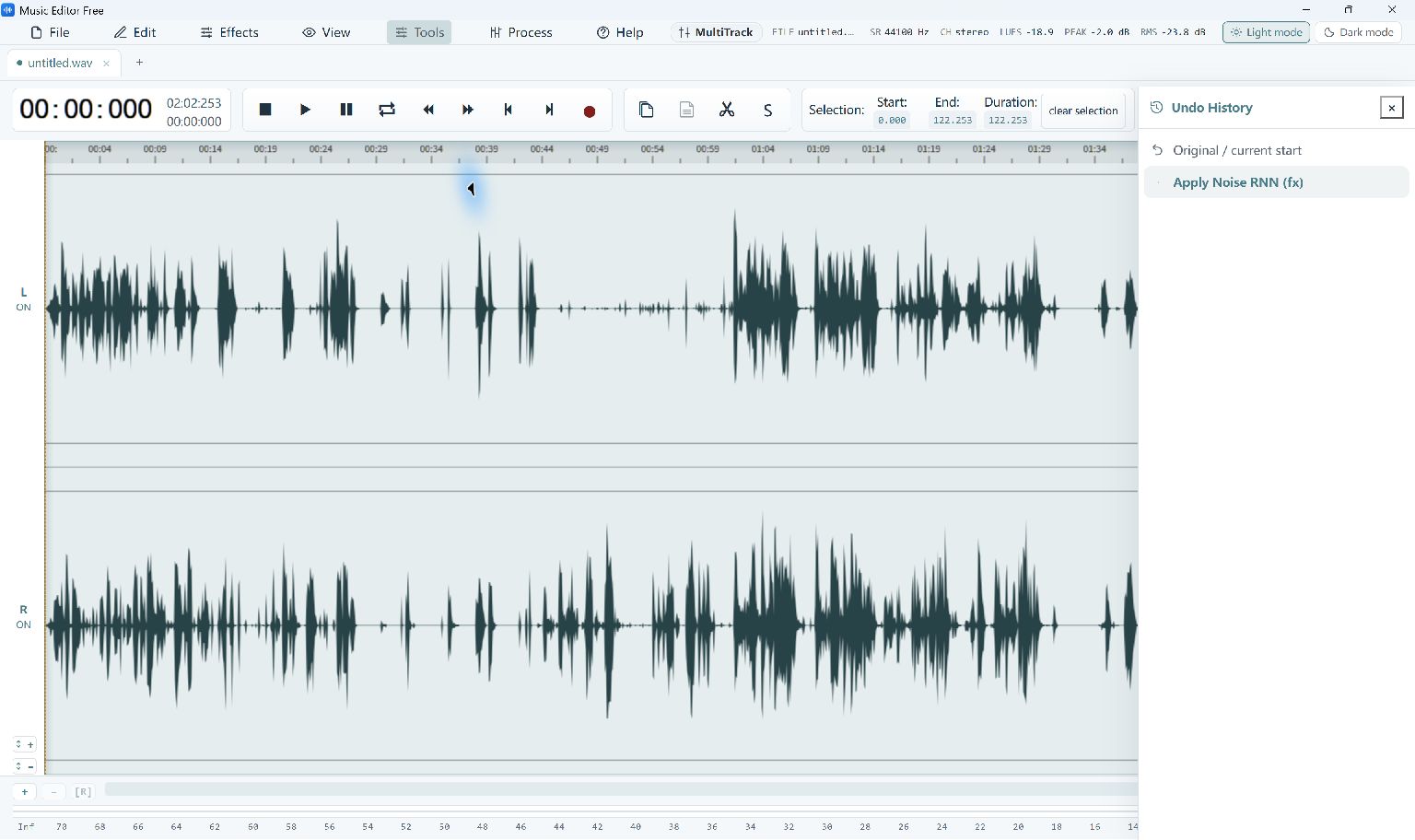The width and height of the screenshot is (1415, 840).
Task: Select Apply Noise RNN (fx) history entry
Action: [x=1276, y=182]
